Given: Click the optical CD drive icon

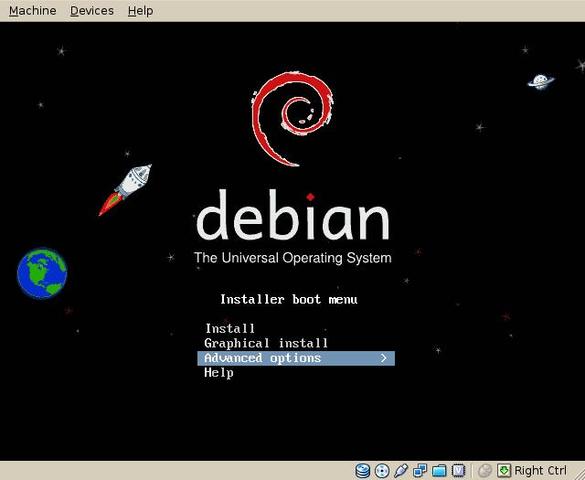Looking at the screenshot, I should 382,471.
